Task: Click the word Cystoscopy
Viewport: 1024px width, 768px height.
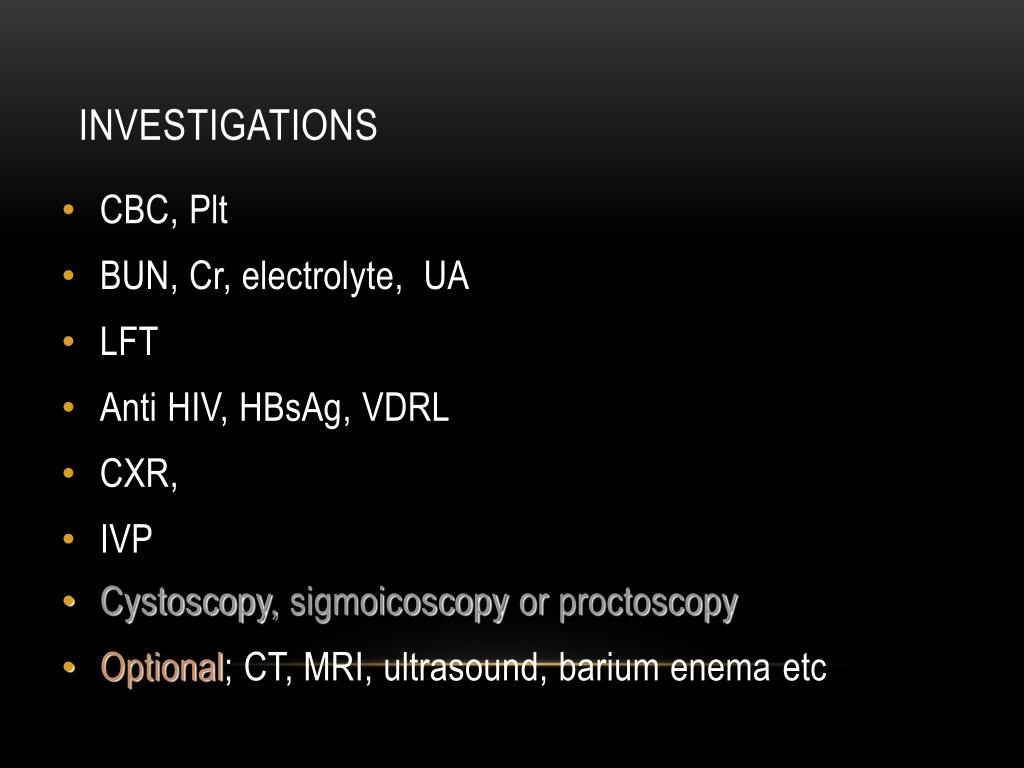Action: (189, 604)
